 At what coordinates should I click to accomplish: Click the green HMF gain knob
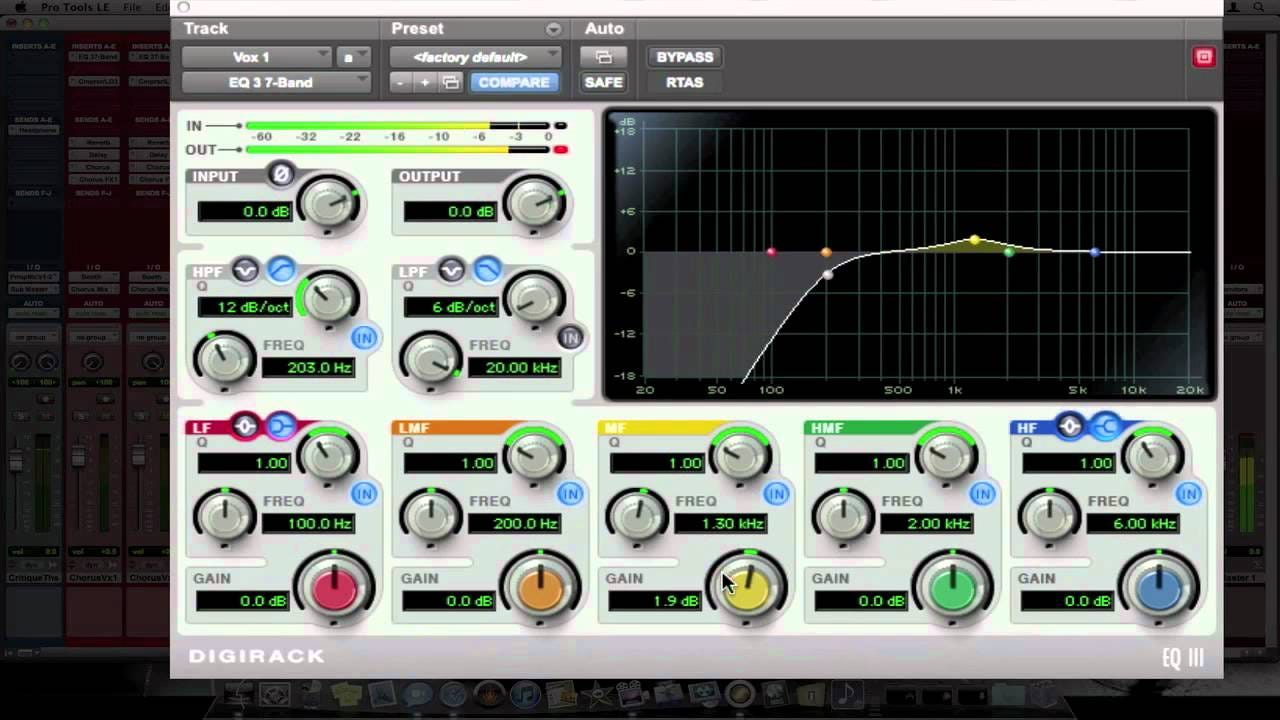point(952,589)
